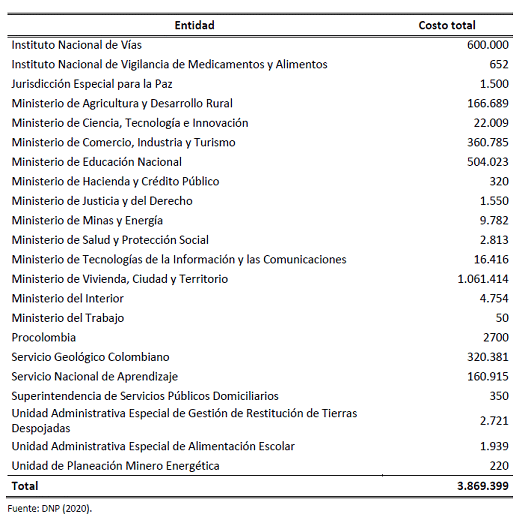This screenshot has width=525, height=517.
Task: Click the Entidad column header
Action: tap(194, 25)
